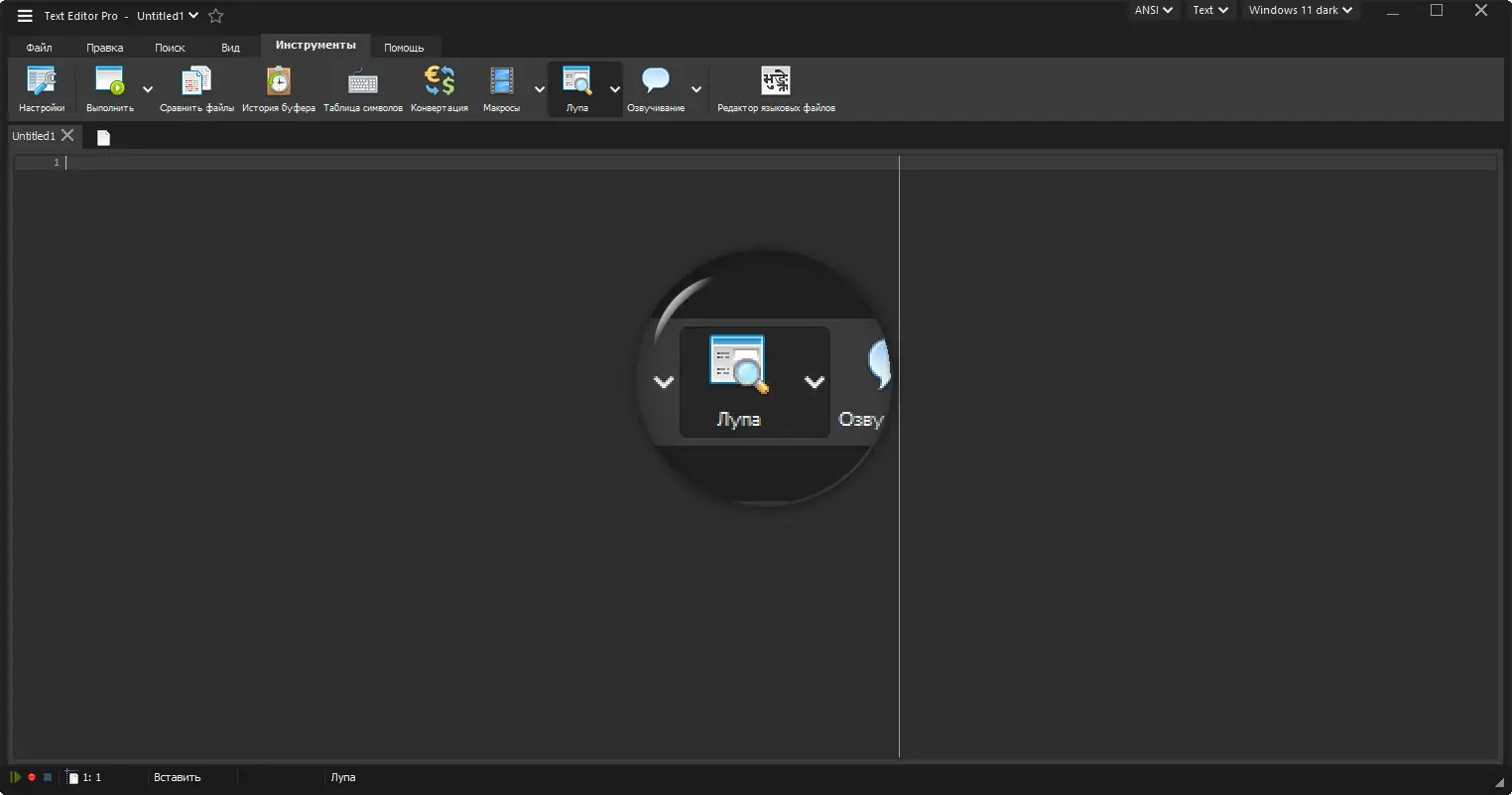Click the red macro record icon in status bar
The image size is (1512, 795).
pyautogui.click(x=32, y=777)
